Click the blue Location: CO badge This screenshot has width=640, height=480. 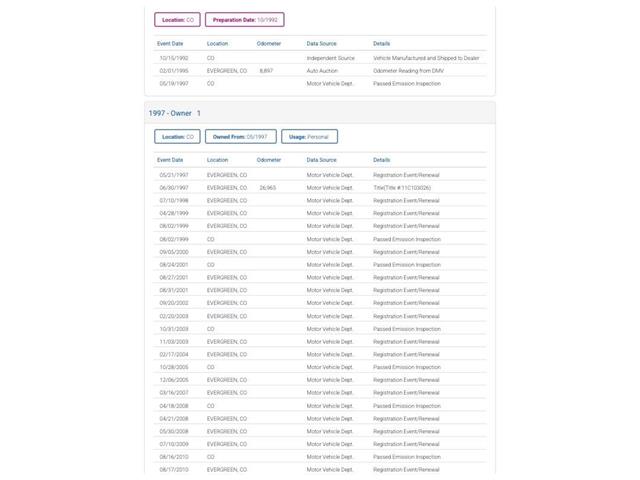[x=177, y=136]
